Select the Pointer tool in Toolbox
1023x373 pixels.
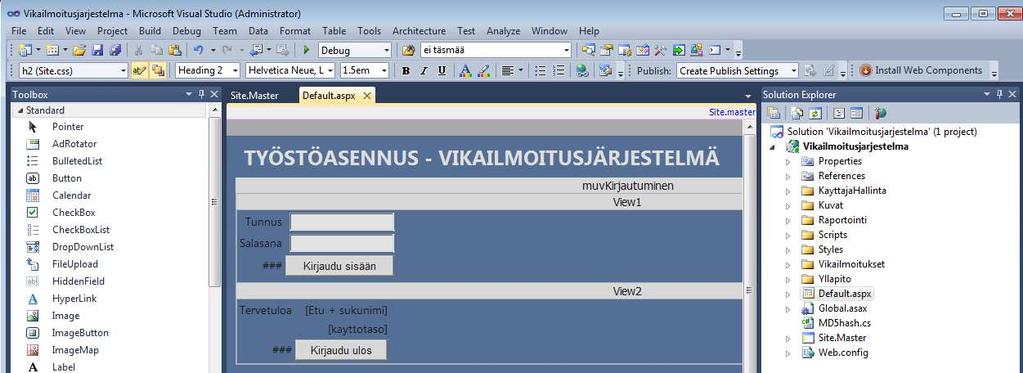(68, 127)
